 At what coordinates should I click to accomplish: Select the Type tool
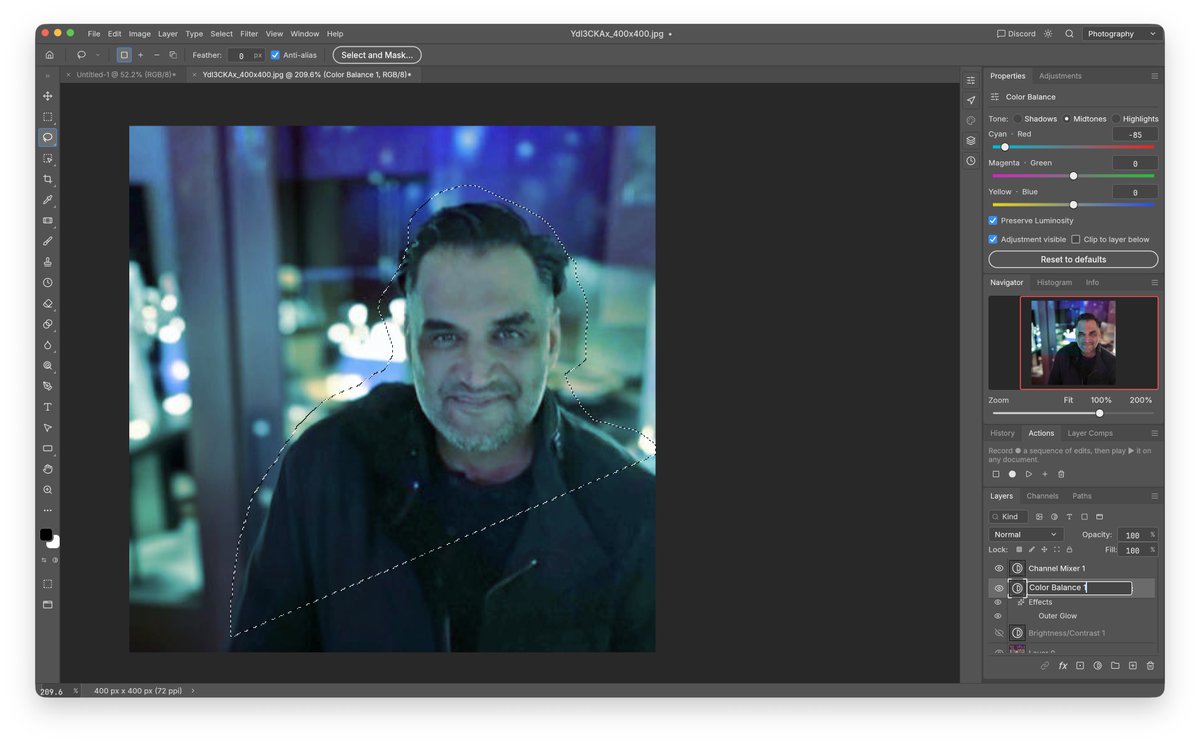tap(47, 407)
